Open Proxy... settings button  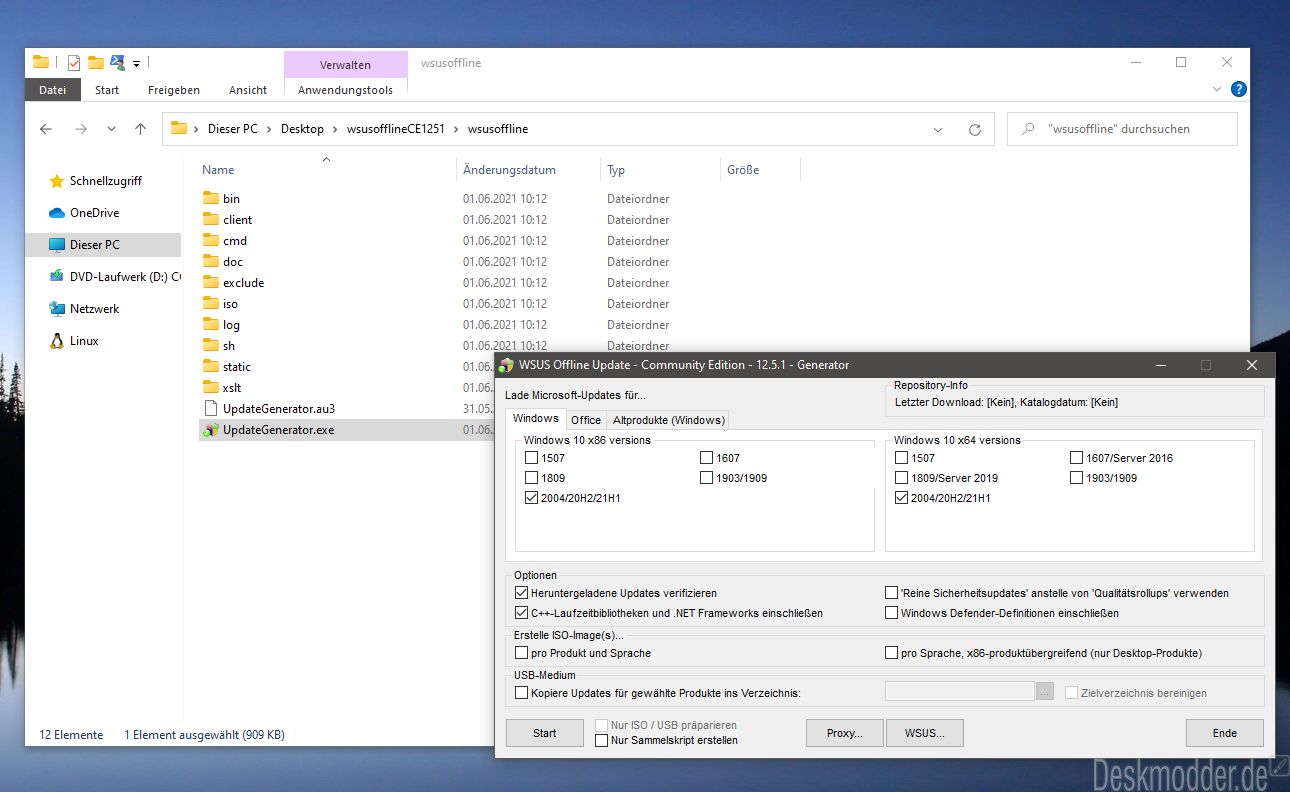coord(845,733)
